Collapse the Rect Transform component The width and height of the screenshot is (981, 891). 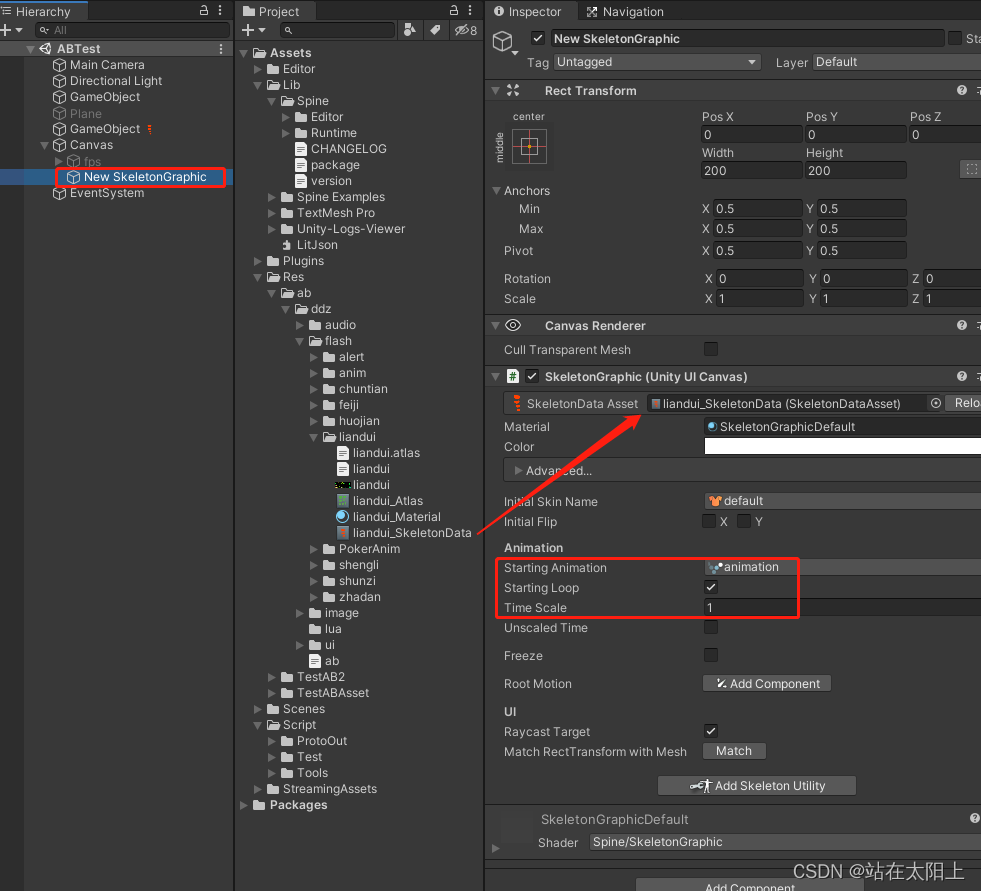[x=496, y=91]
